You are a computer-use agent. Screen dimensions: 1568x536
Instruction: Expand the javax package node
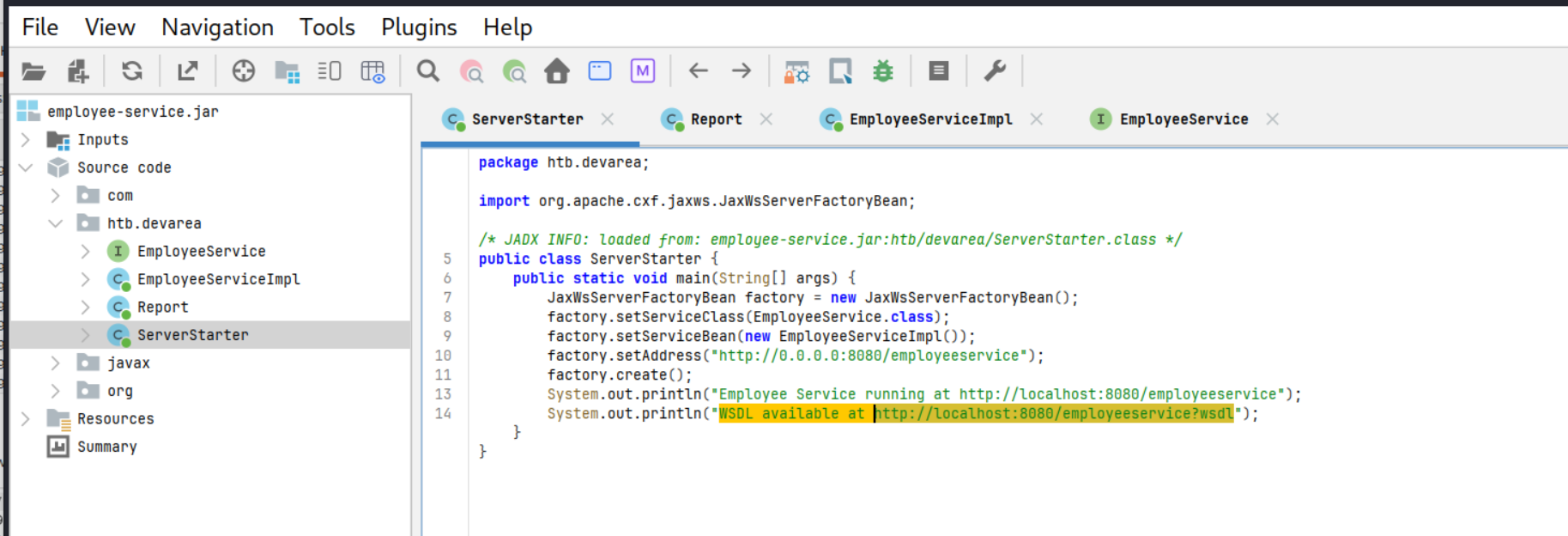point(56,363)
